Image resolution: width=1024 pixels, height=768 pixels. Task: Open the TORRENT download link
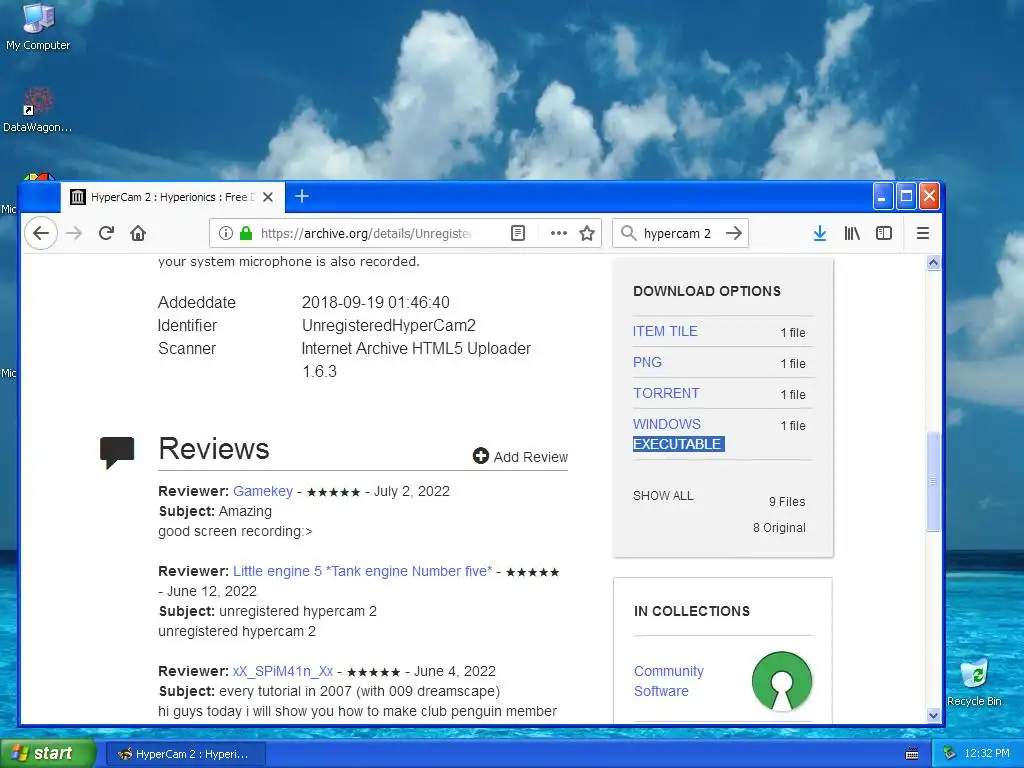point(666,393)
